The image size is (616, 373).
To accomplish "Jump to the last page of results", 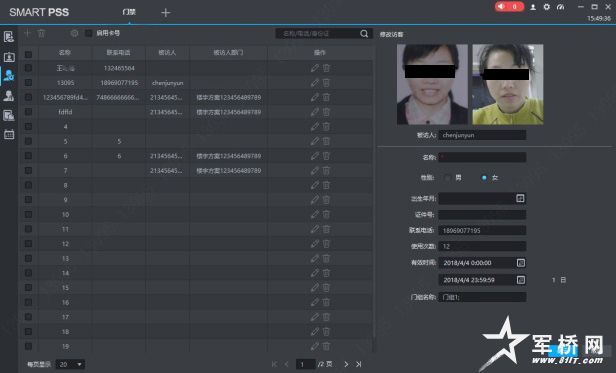I will click(x=359, y=364).
